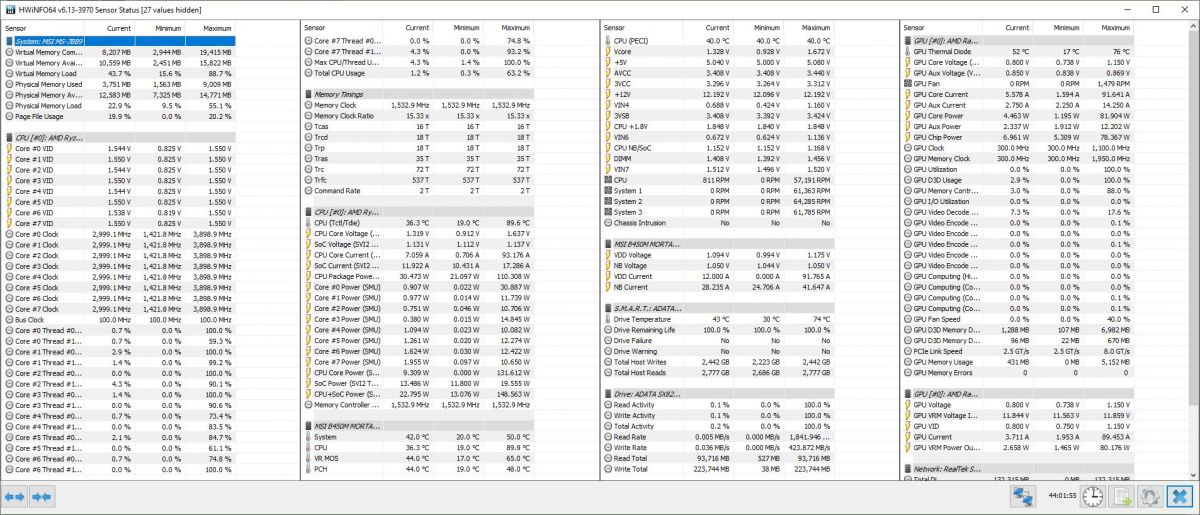Image resolution: width=1200 pixels, height=515 pixels.
Task: Select the Tcas timing row
Action: pos(419,126)
